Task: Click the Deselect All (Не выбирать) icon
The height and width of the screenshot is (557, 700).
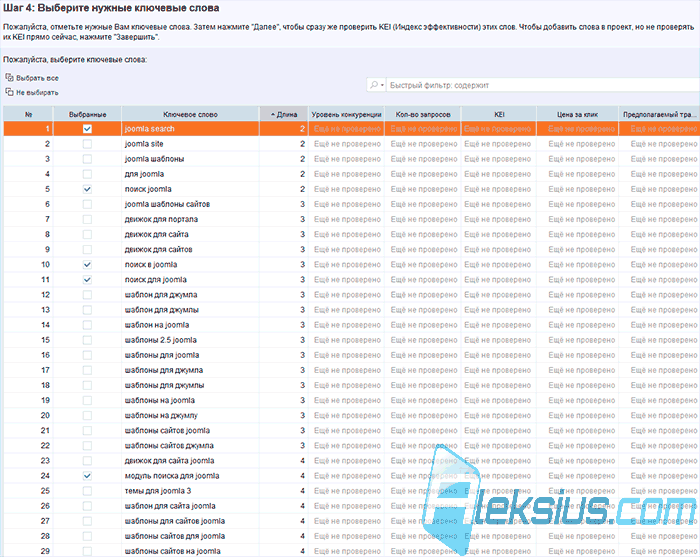Action: click(9, 92)
